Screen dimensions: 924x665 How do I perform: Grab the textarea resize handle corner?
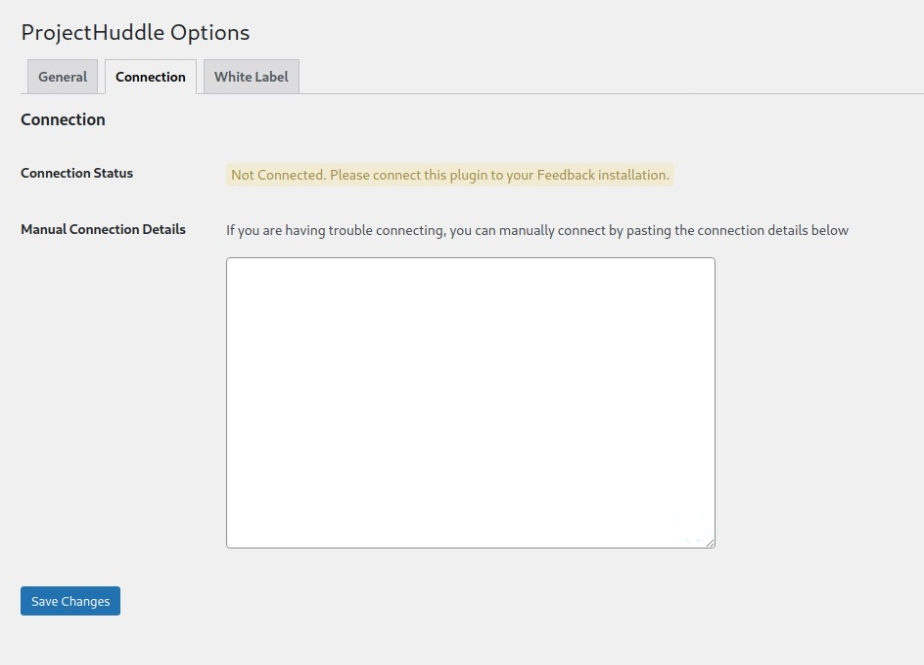tap(709, 542)
